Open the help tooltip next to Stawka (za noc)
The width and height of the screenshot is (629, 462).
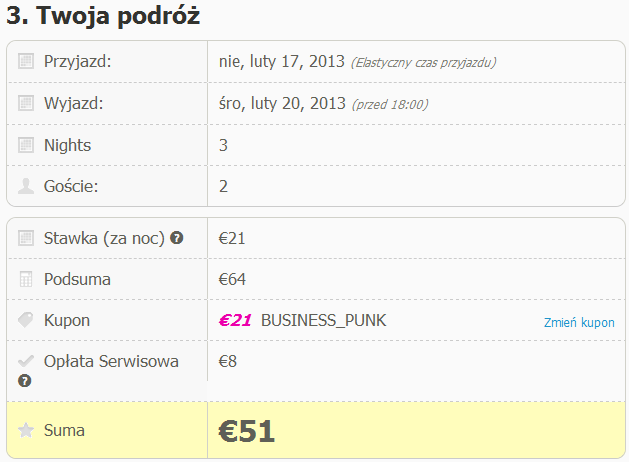[x=177, y=238]
